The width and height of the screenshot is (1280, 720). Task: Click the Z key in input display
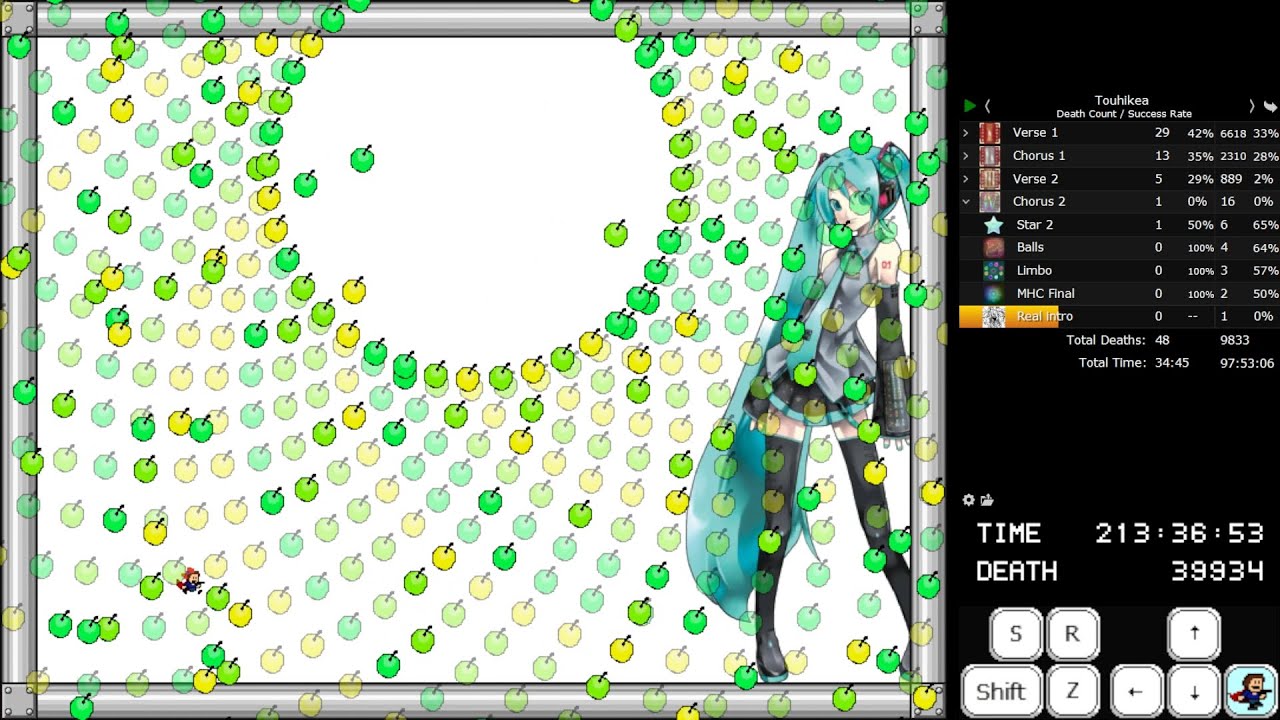pyautogui.click(x=1072, y=691)
